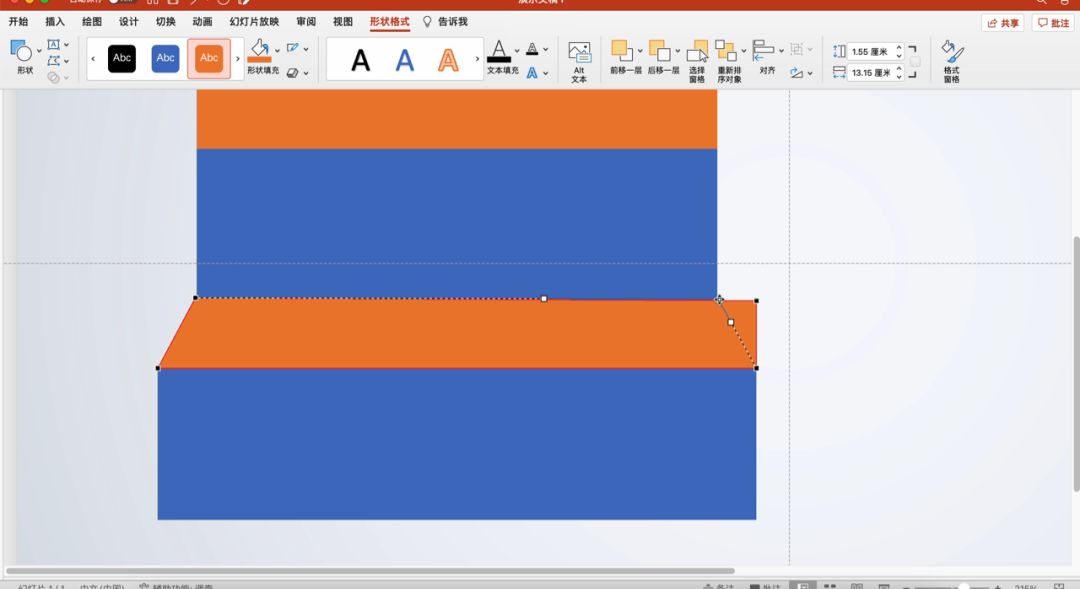
Task: Toggle the lock aspect ratio checkbox
Action: click(915, 62)
